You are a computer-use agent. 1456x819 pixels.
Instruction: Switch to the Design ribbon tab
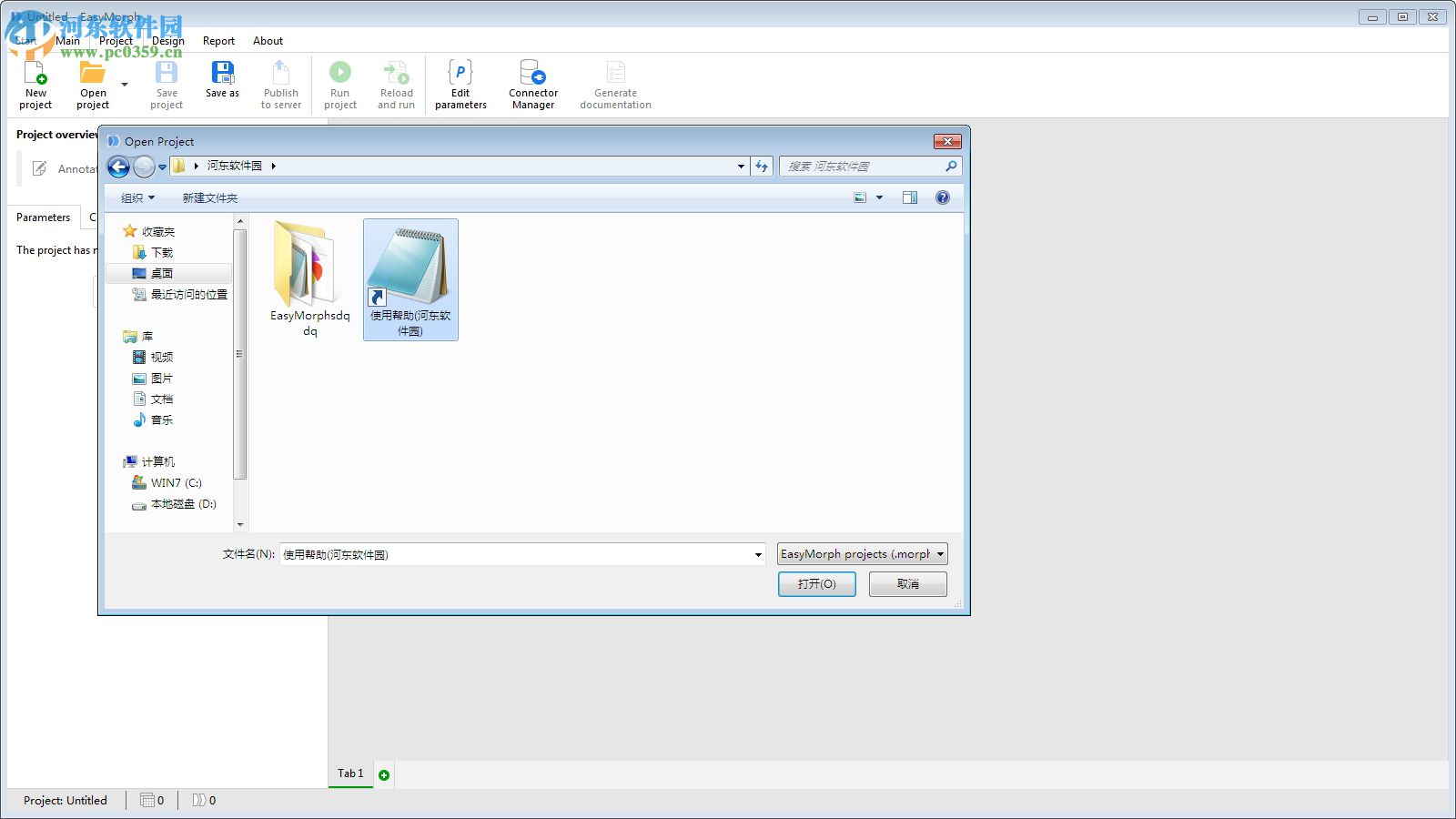tap(167, 41)
